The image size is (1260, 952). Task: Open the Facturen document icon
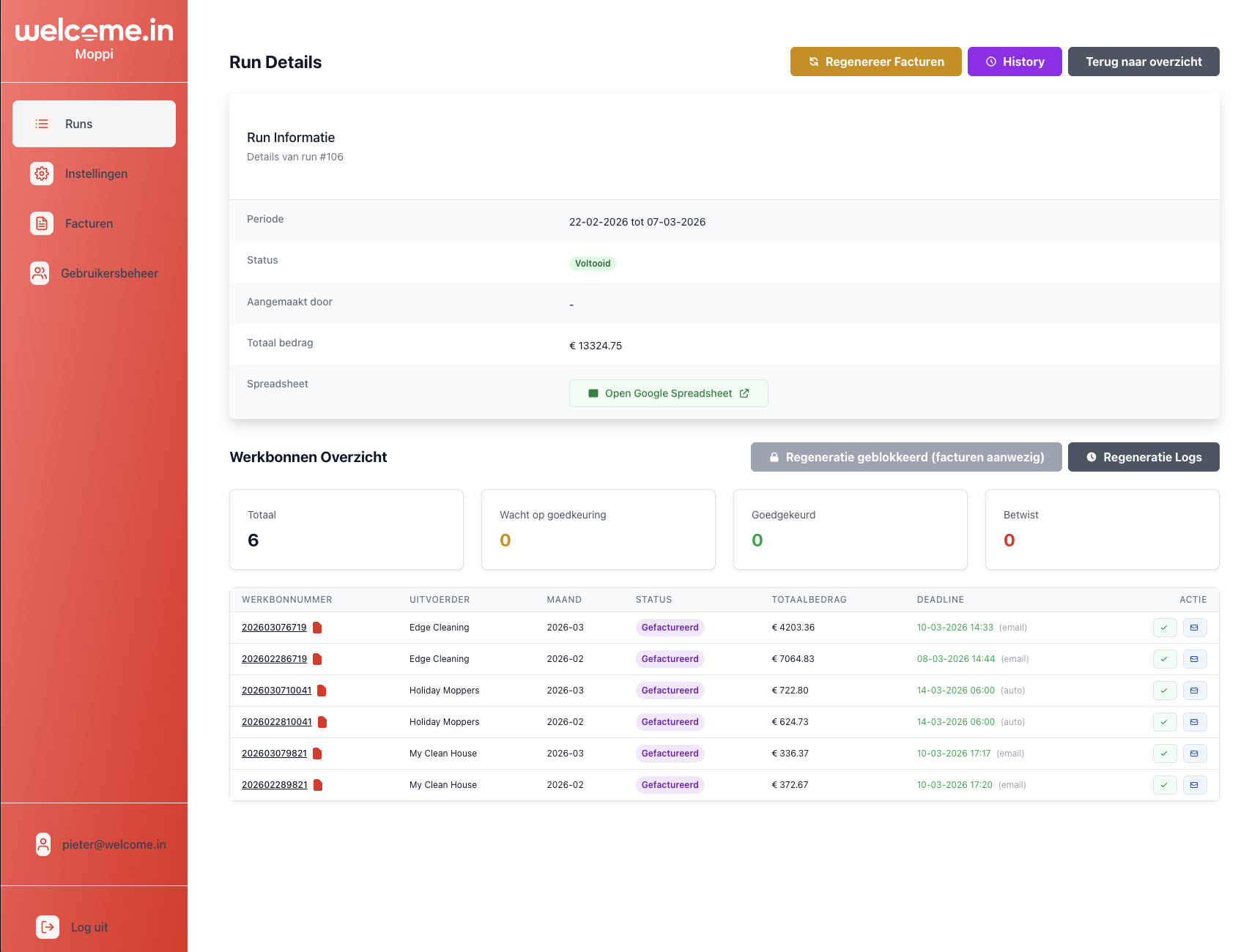(42, 223)
